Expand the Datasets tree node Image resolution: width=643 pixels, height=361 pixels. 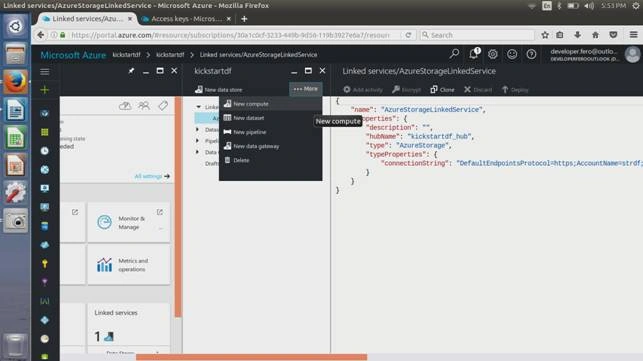coord(198,130)
